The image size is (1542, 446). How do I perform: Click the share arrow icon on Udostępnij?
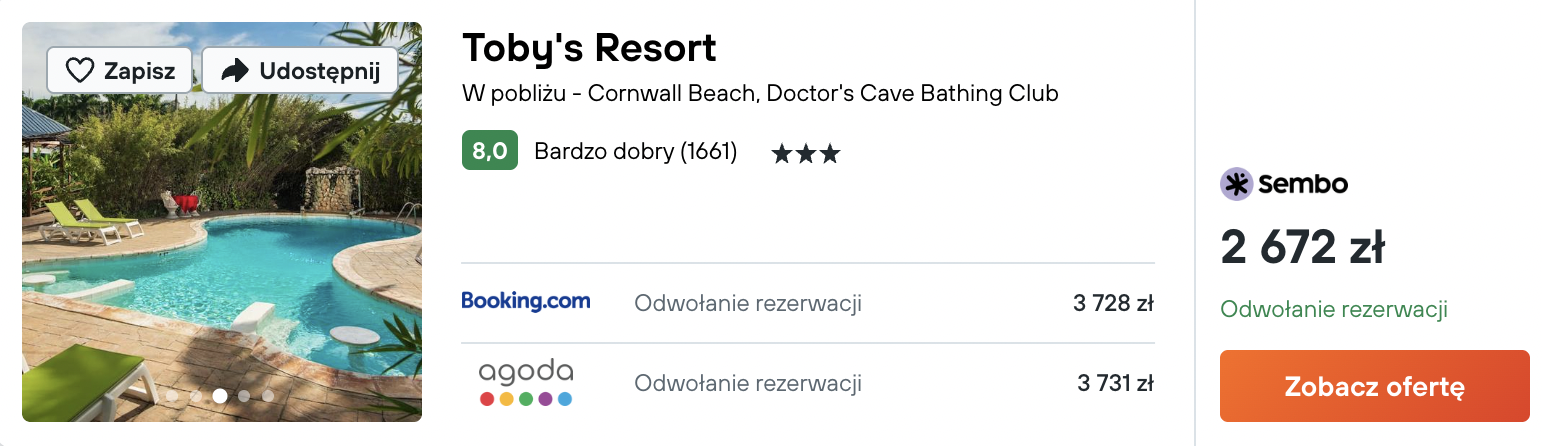(x=234, y=71)
